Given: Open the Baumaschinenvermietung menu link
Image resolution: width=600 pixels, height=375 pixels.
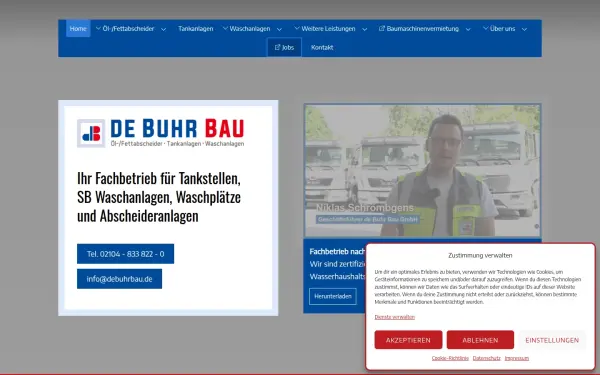Looking at the screenshot, I should tap(422, 29).
